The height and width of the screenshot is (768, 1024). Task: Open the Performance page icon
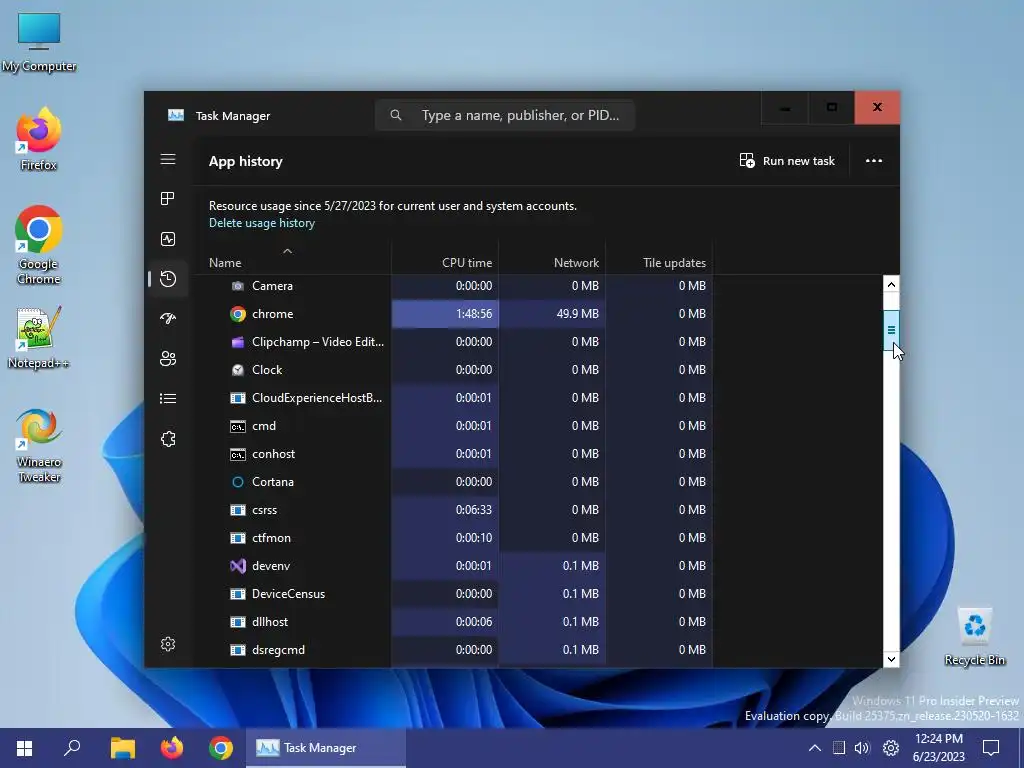pyautogui.click(x=168, y=239)
